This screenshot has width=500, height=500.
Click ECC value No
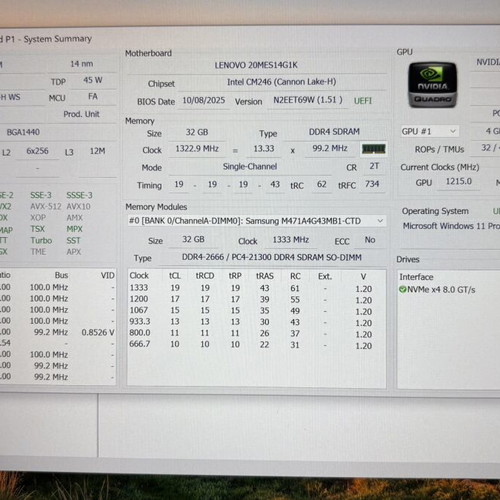pos(370,240)
